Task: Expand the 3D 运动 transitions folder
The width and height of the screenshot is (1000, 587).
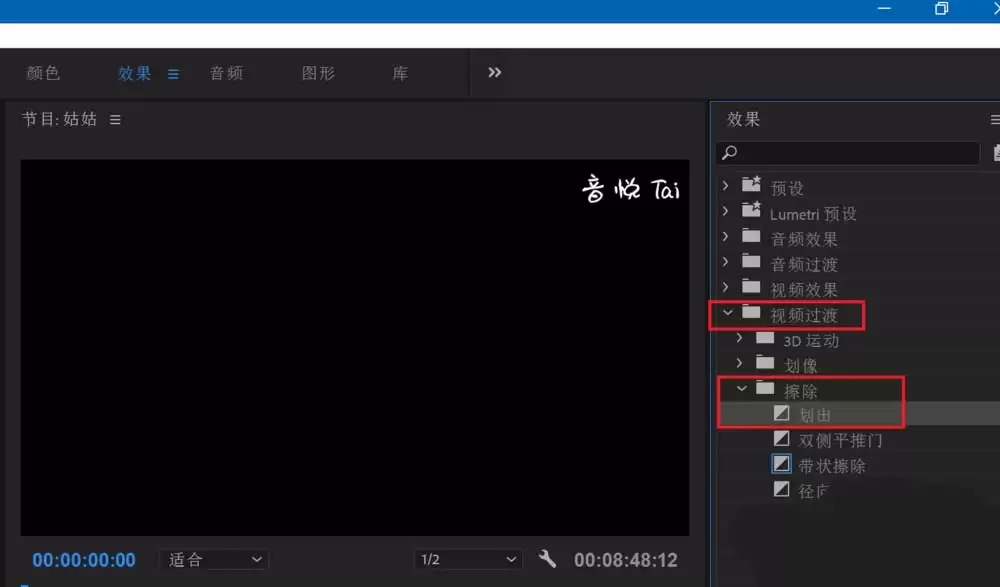Action: coord(739,339)
